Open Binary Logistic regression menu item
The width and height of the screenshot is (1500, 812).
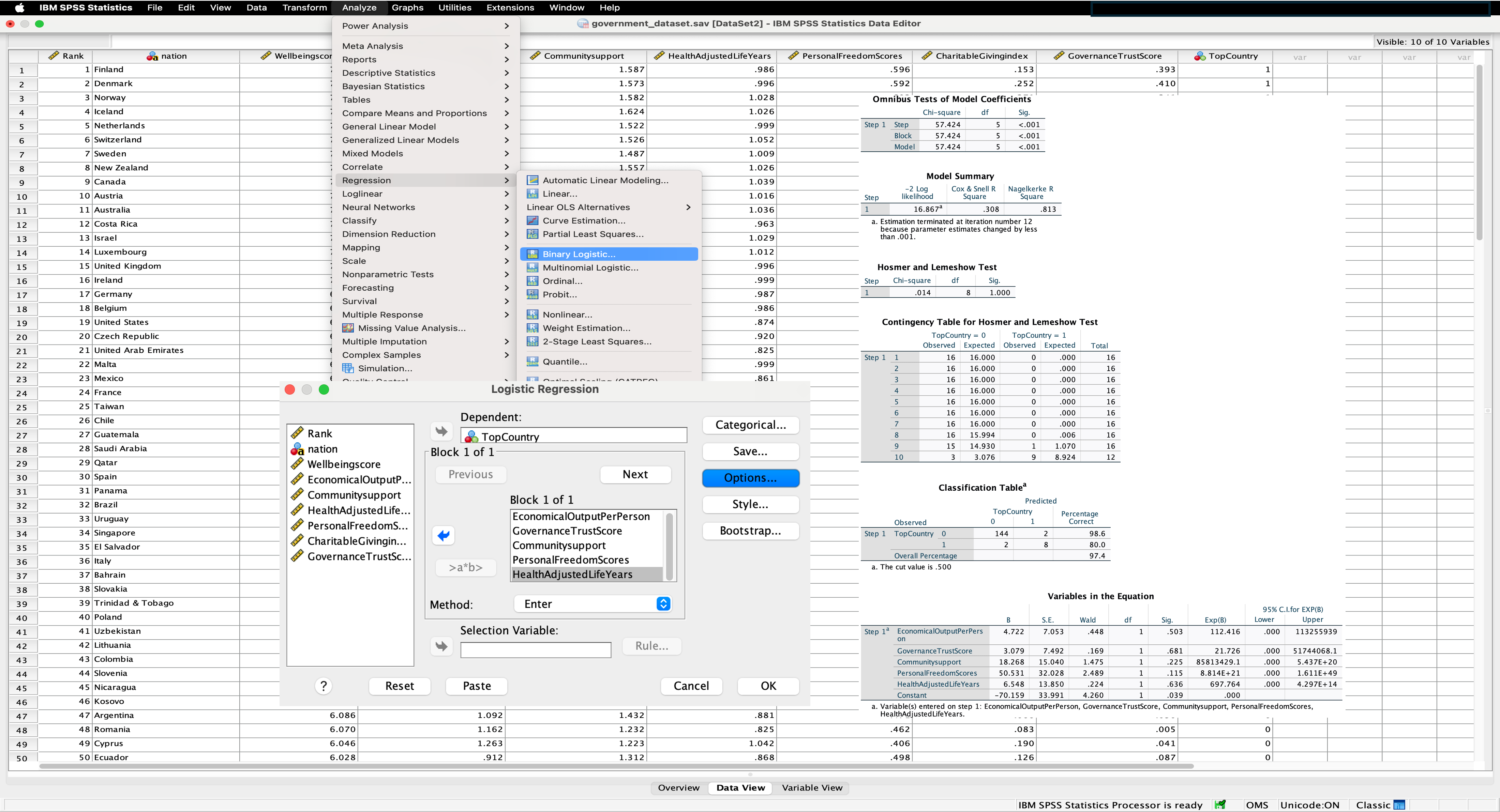tap(609, 254)
